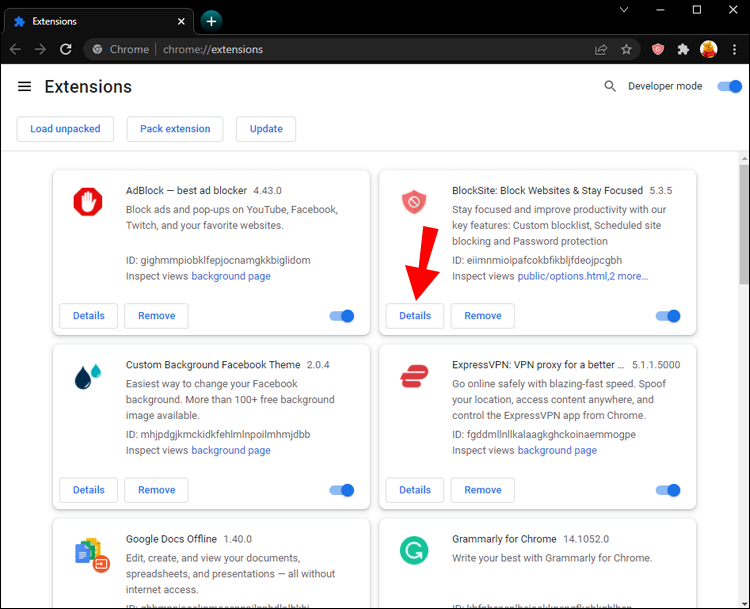Toggle off the ExpressVPN extension
The width and height of the screenshot is (750, 609).
(x=668, y=490)
